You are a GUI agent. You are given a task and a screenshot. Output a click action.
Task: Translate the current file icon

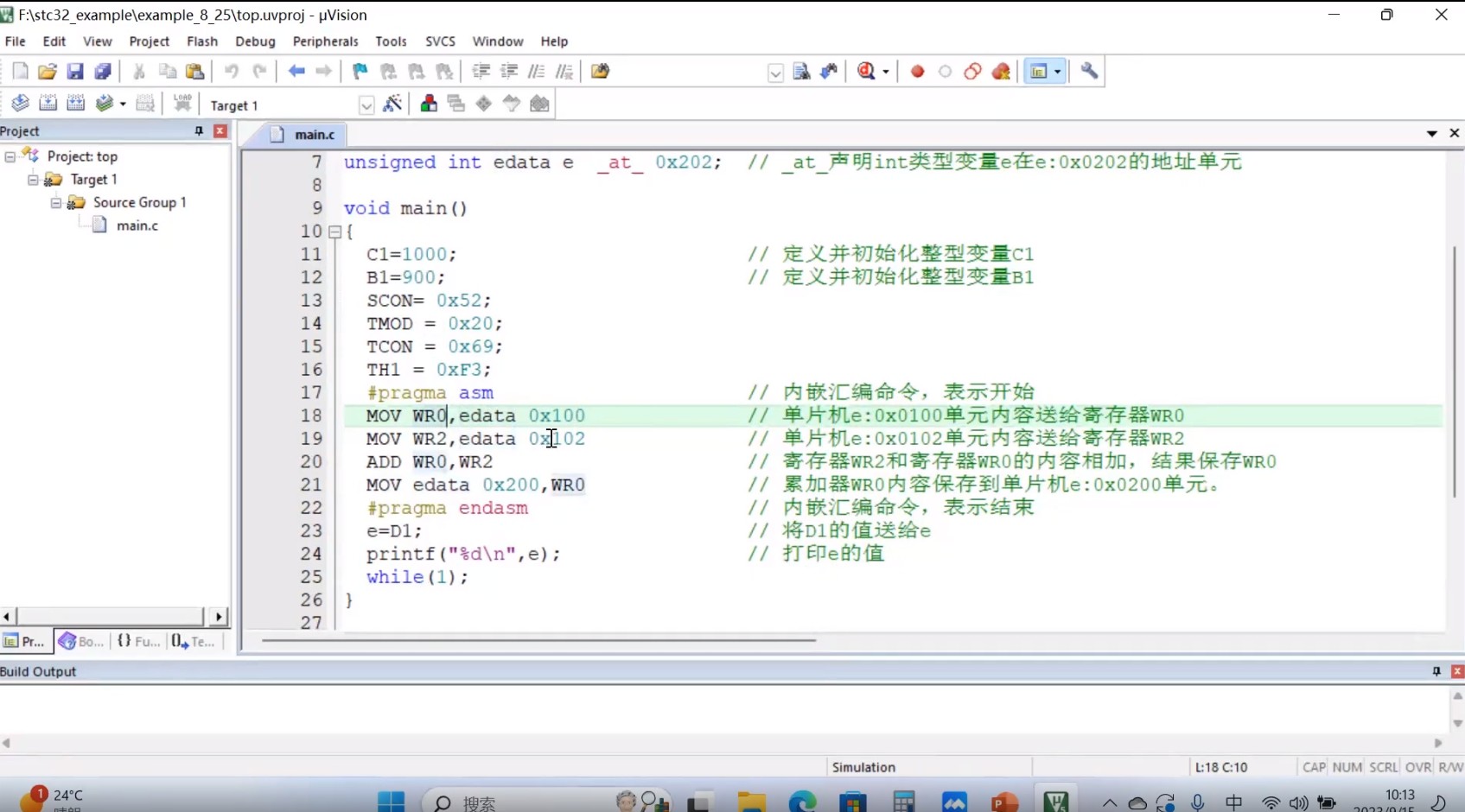tap(20, 105)
